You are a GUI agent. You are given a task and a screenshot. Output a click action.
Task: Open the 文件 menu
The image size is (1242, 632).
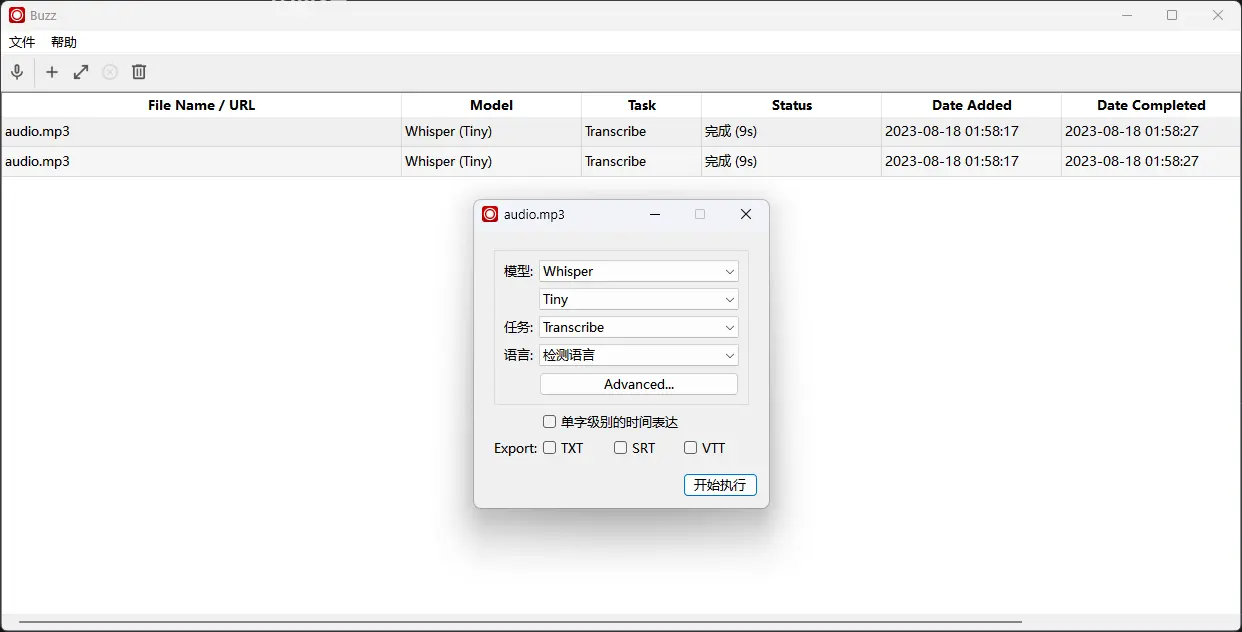(x=22, y=42)
